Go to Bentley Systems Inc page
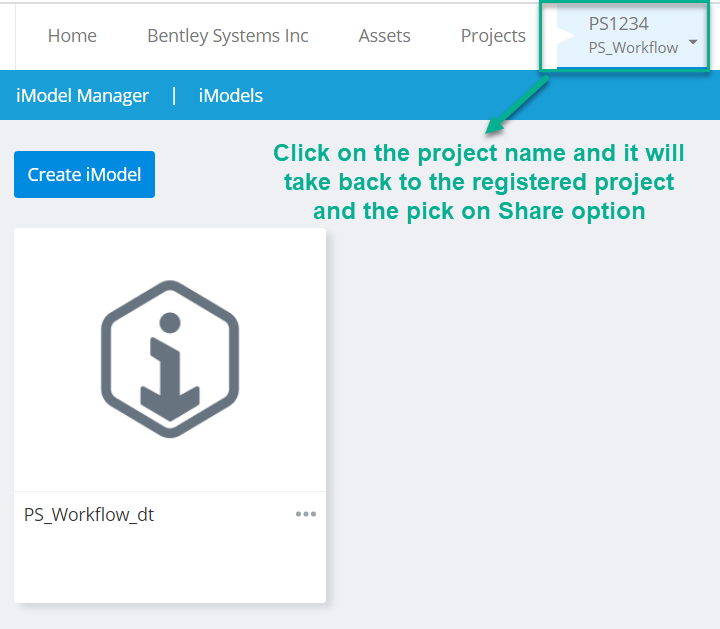Viewport: 720px width, 629px height. 227,36
